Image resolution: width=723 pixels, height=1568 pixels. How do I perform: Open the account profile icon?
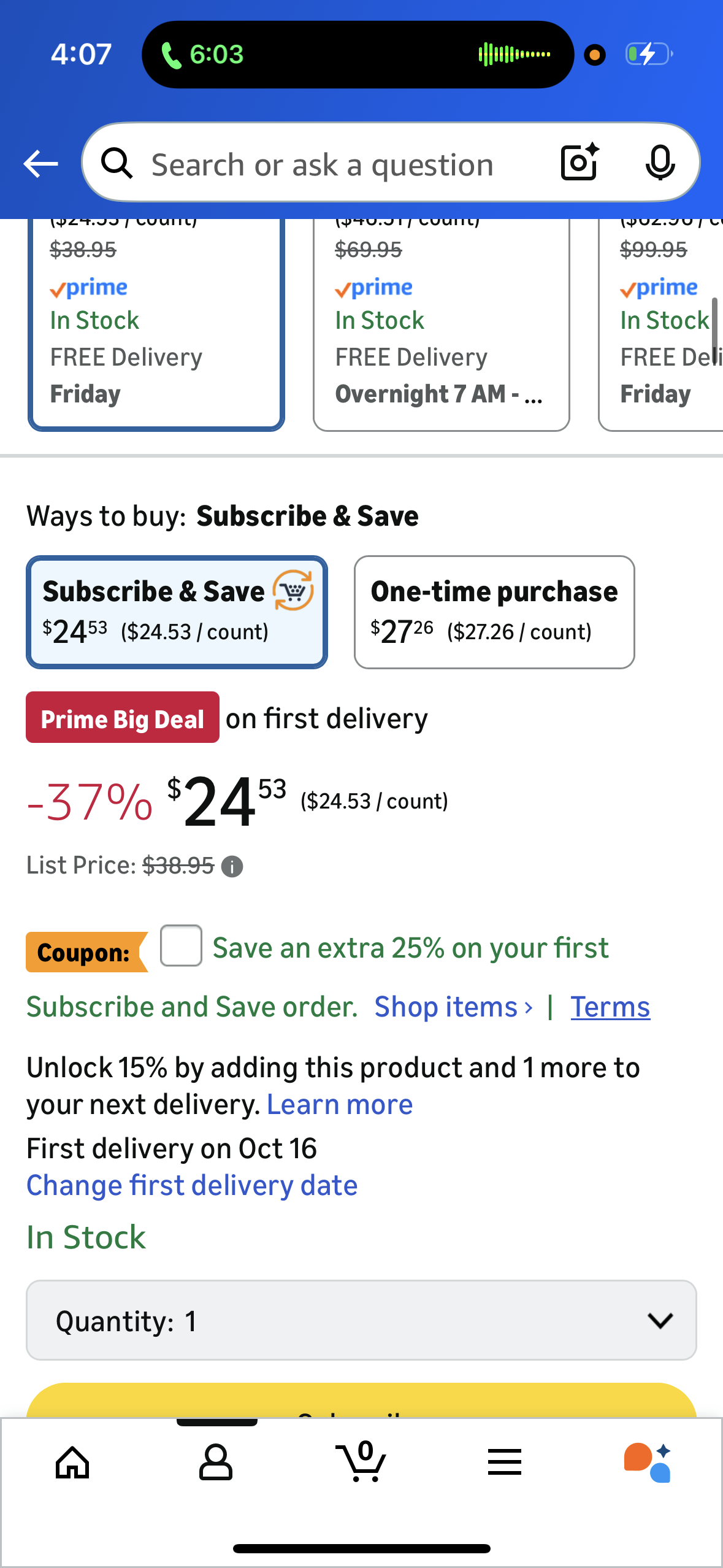click(x=216, y=1462)
